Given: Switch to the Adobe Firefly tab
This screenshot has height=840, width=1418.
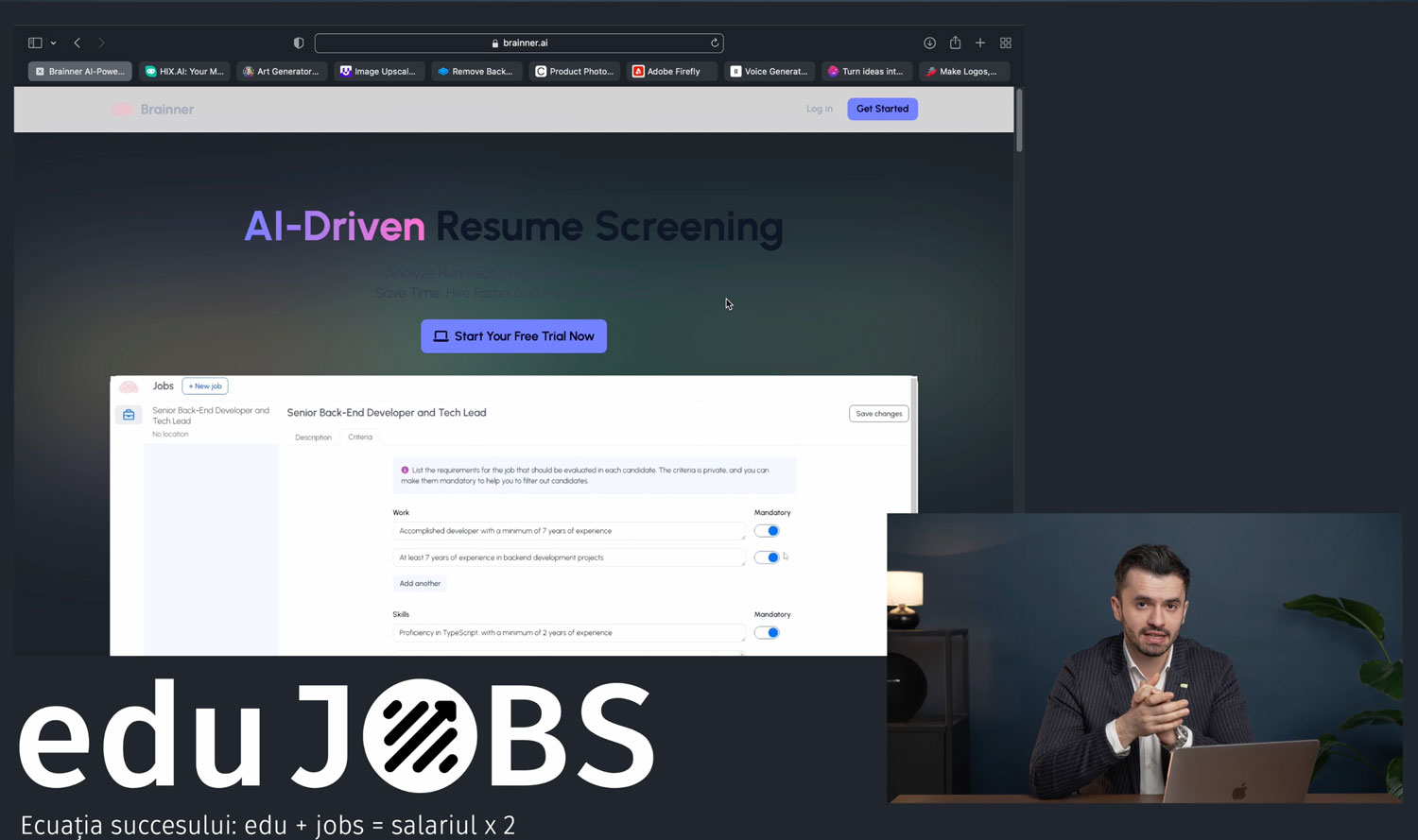Looking at the screenshot, I should (672, 71).
